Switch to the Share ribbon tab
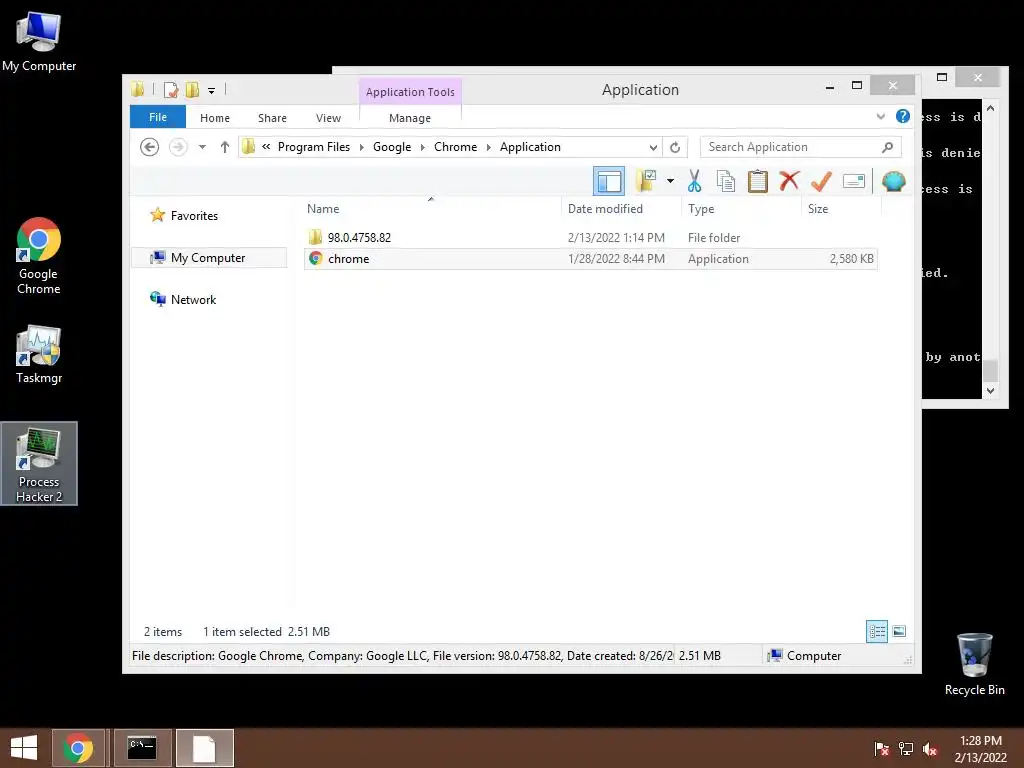 272,118
